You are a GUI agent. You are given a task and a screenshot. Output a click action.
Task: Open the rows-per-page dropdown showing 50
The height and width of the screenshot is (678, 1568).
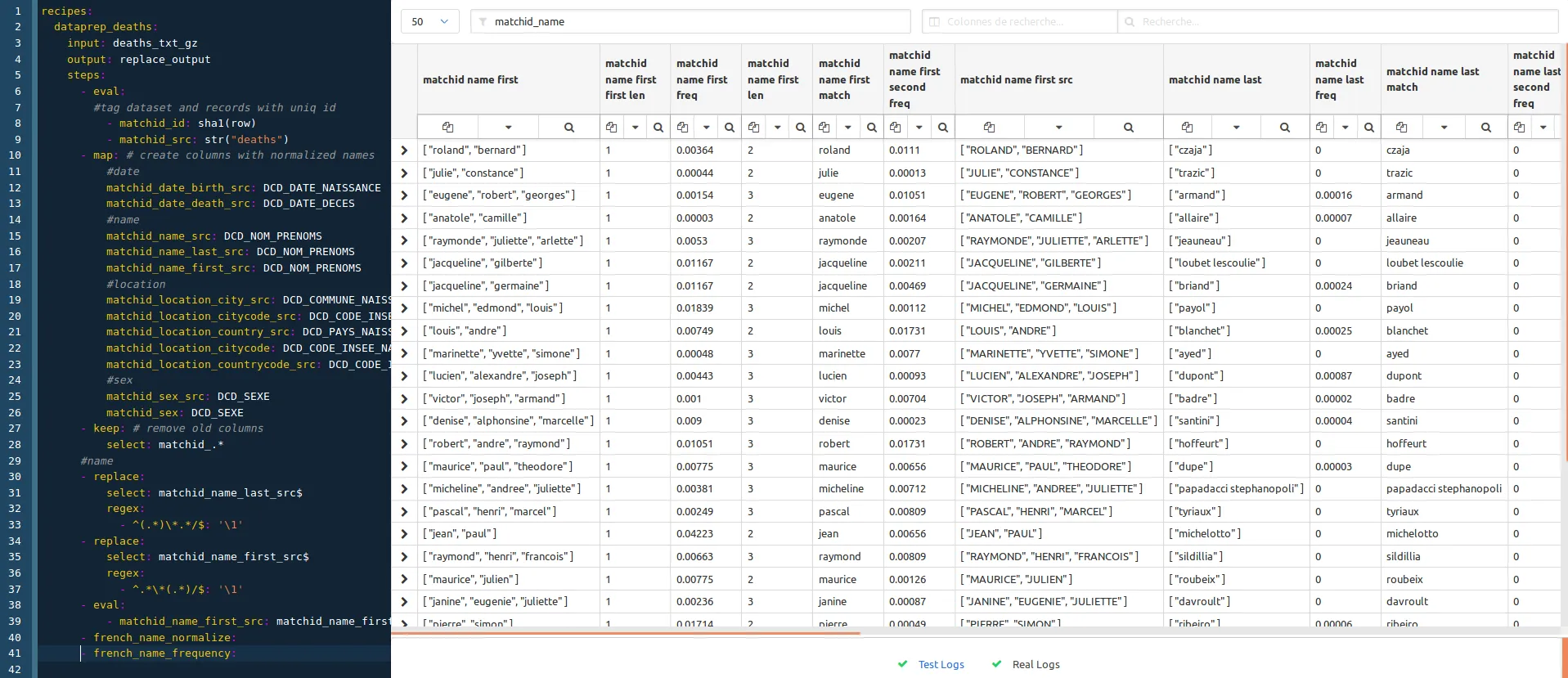pyautogui.click(x=429, y=22)
